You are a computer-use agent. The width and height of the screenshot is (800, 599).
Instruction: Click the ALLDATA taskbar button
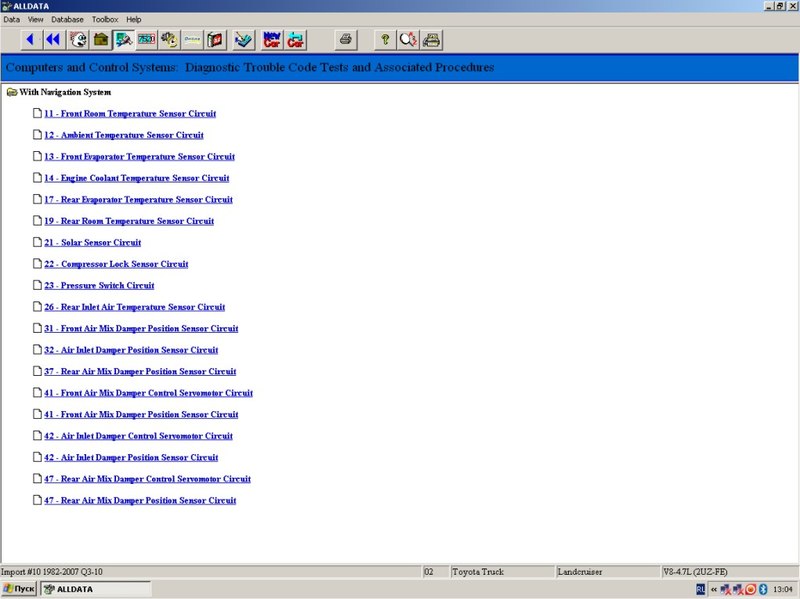tap(96, 589)
